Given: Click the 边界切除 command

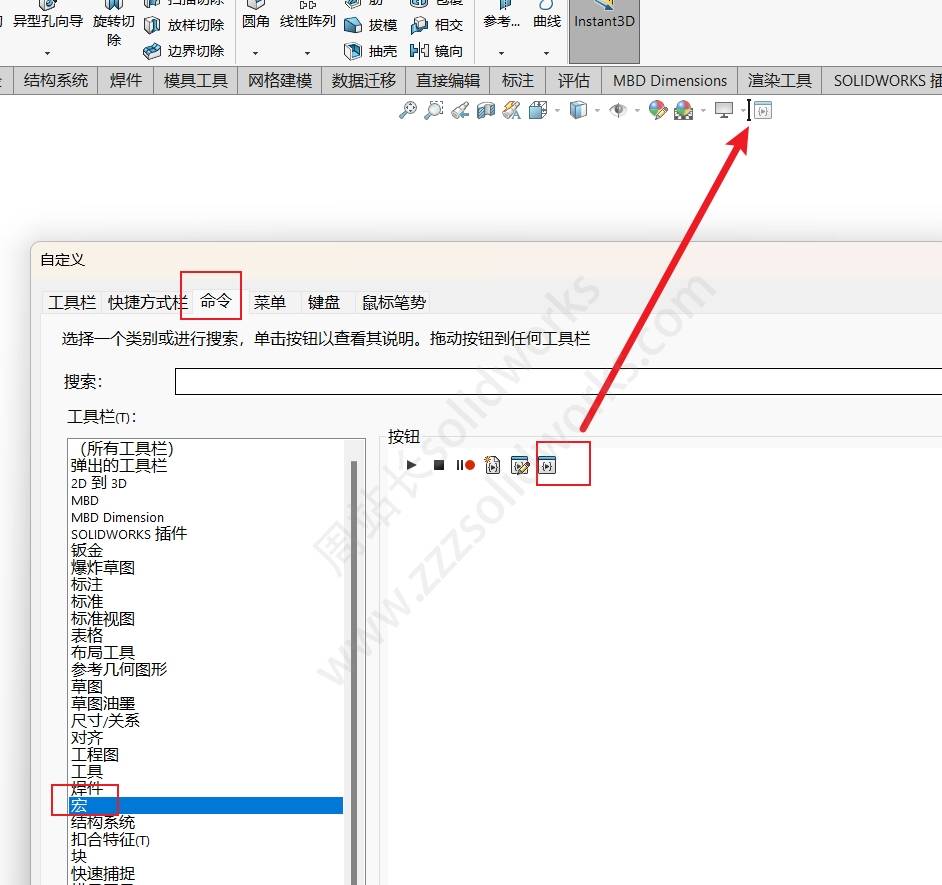Looking at the screenshot, I should pyautogui.click(x=184, y=51).
